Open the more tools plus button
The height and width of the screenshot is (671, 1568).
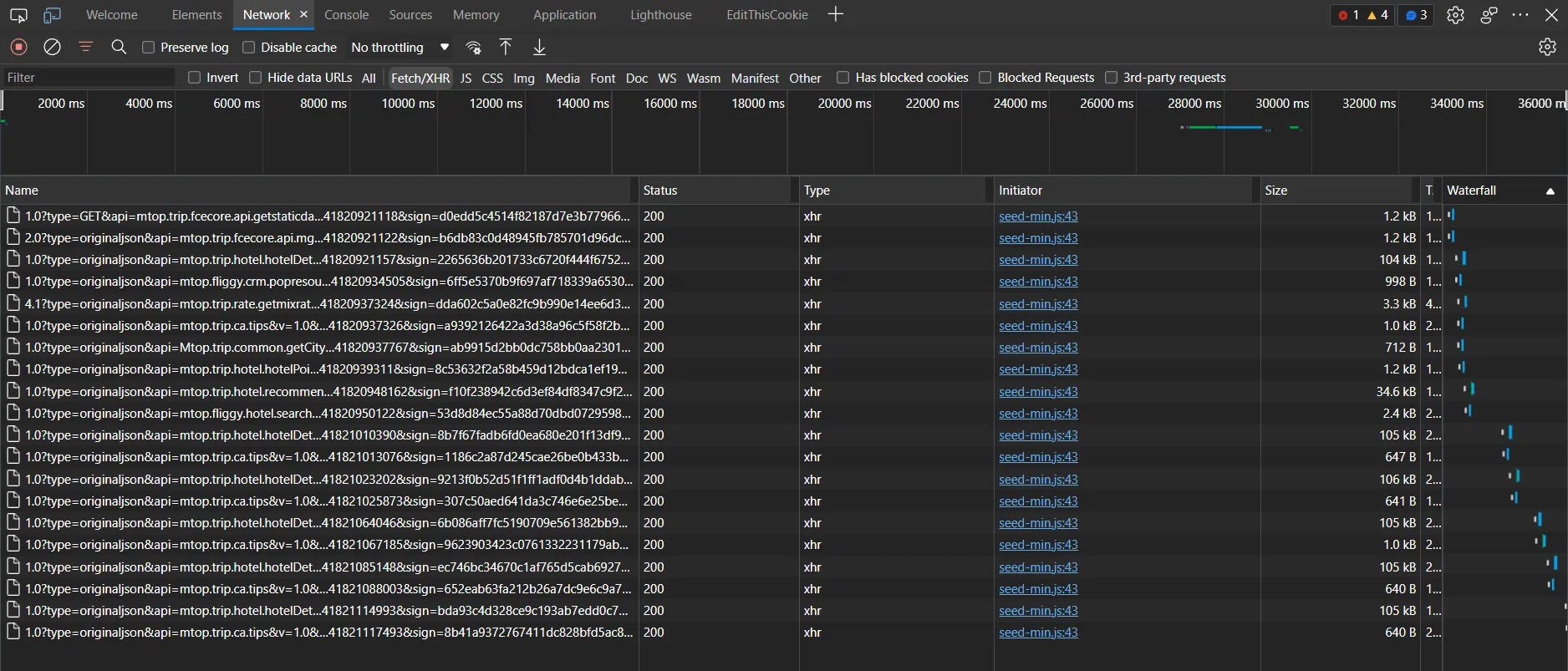coord(835,15)
